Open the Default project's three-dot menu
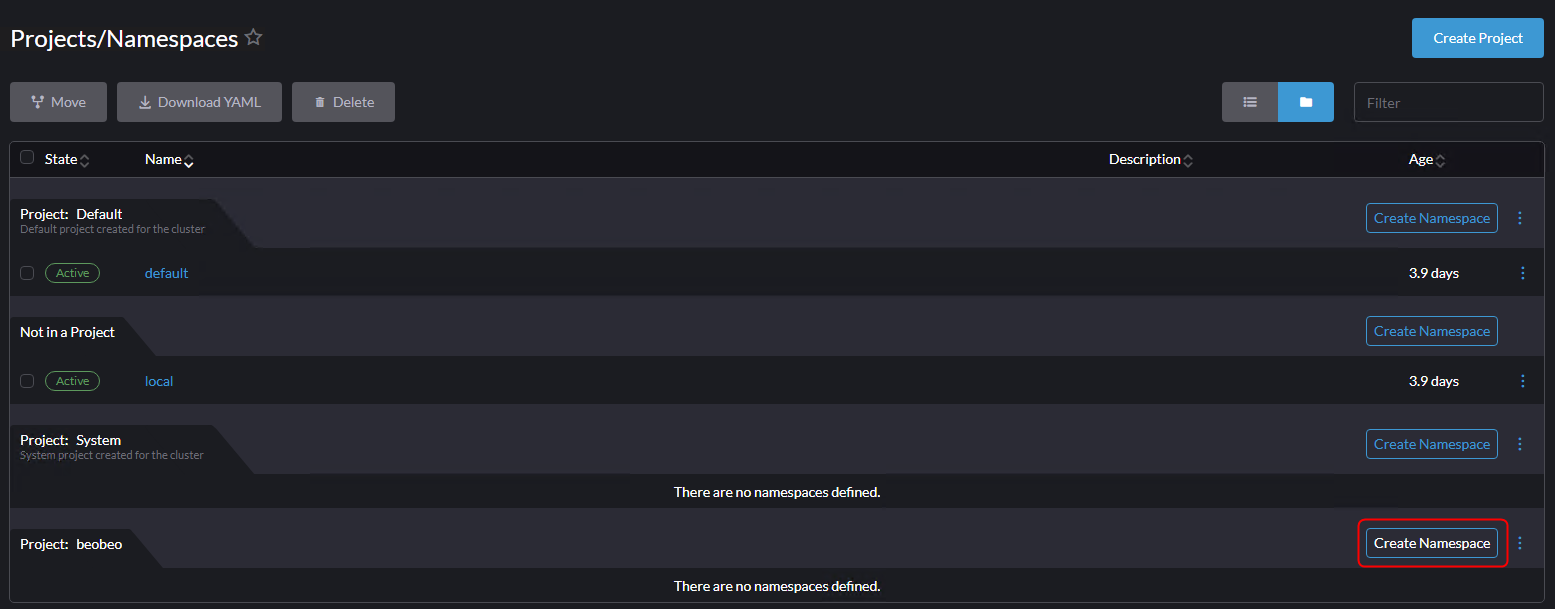The width and height of the screenshot is (1555, 609). coord(1520,218)
